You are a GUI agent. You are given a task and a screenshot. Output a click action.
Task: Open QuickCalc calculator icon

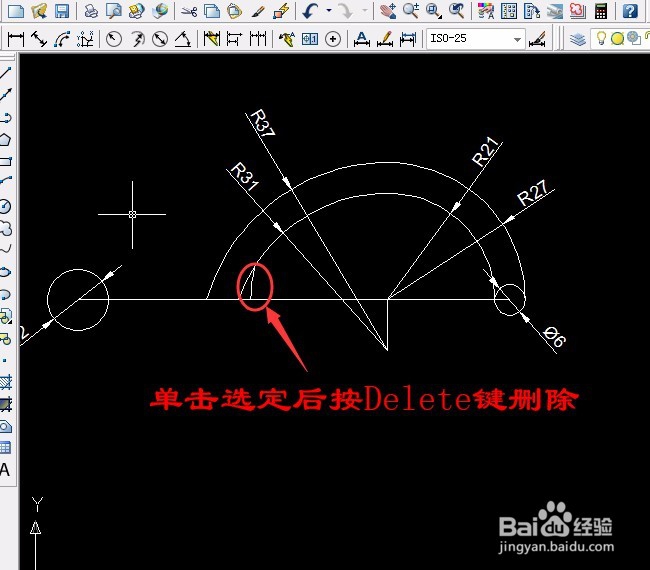(601, 11)
